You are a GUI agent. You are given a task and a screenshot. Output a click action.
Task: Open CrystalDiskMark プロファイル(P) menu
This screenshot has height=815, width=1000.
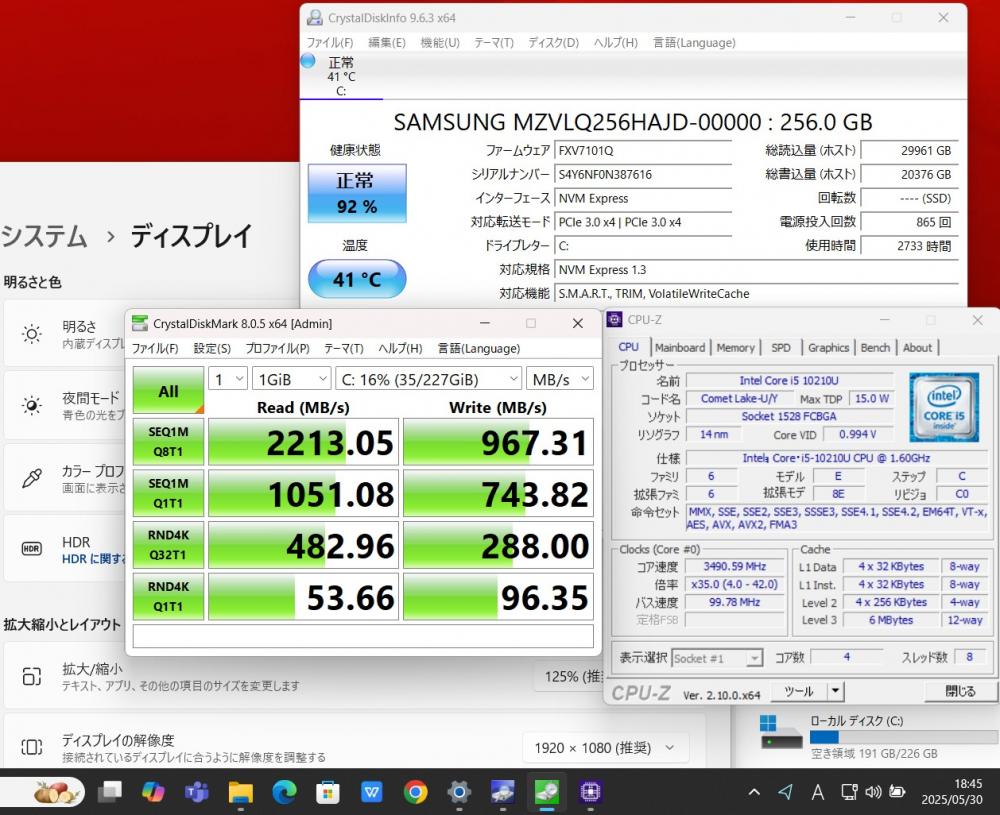pos(277,348)
